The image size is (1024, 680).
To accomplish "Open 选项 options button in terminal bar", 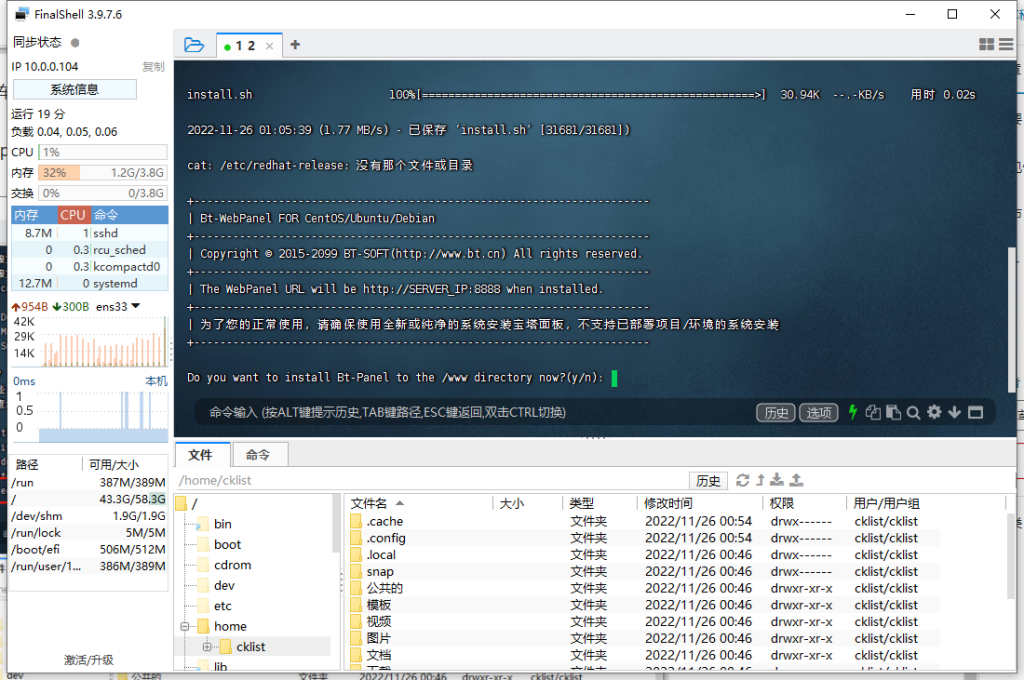I will pyautogui.click(x=819, y=413).
